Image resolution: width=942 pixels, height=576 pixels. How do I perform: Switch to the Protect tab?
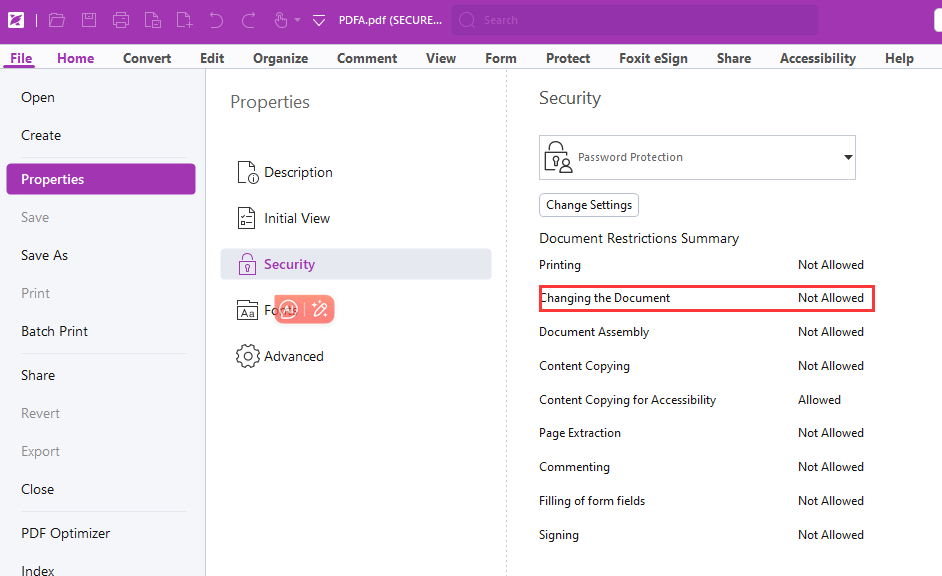pos(567,58)
